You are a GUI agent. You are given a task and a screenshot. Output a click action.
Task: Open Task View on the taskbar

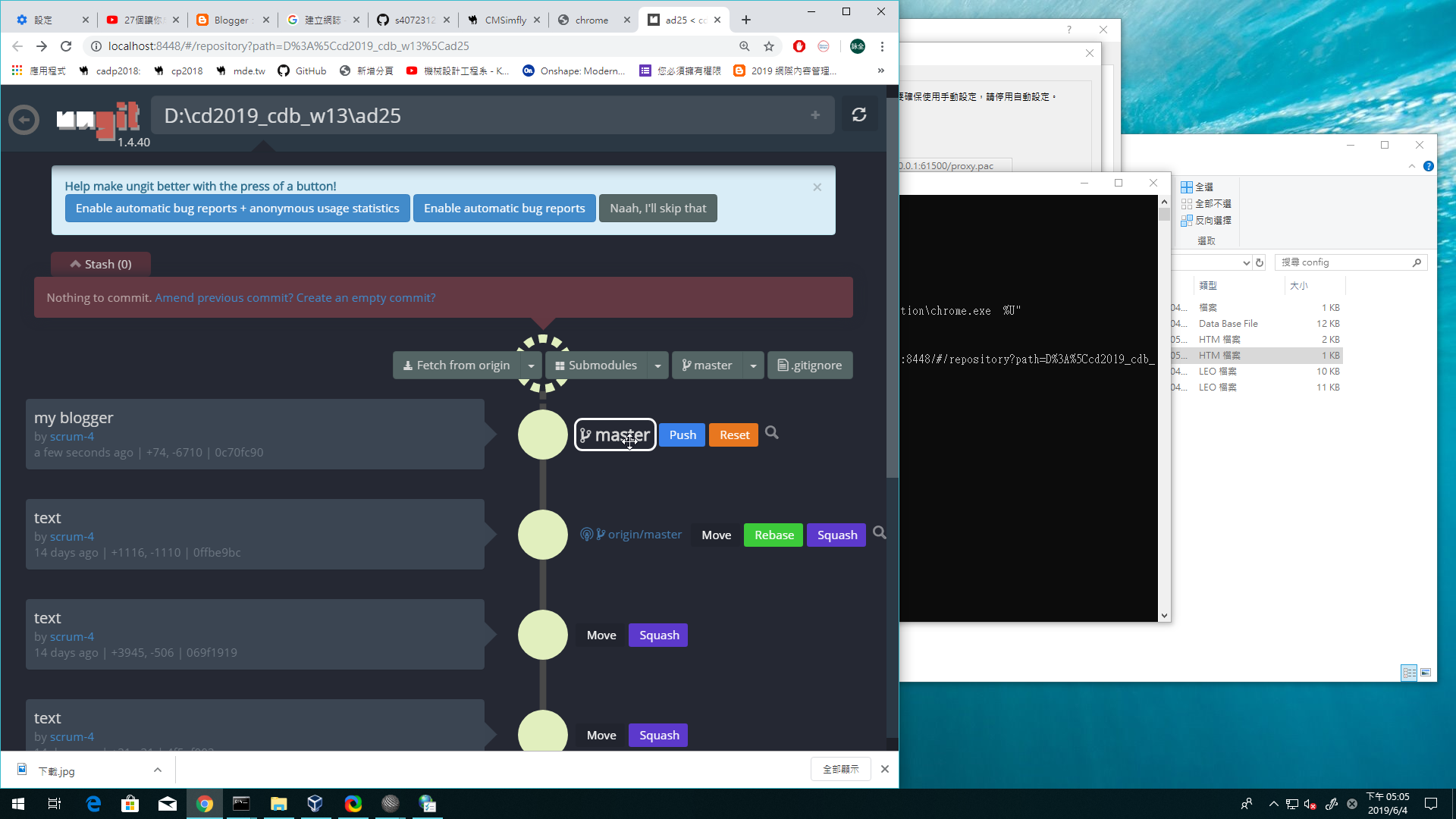click(55, 804)
